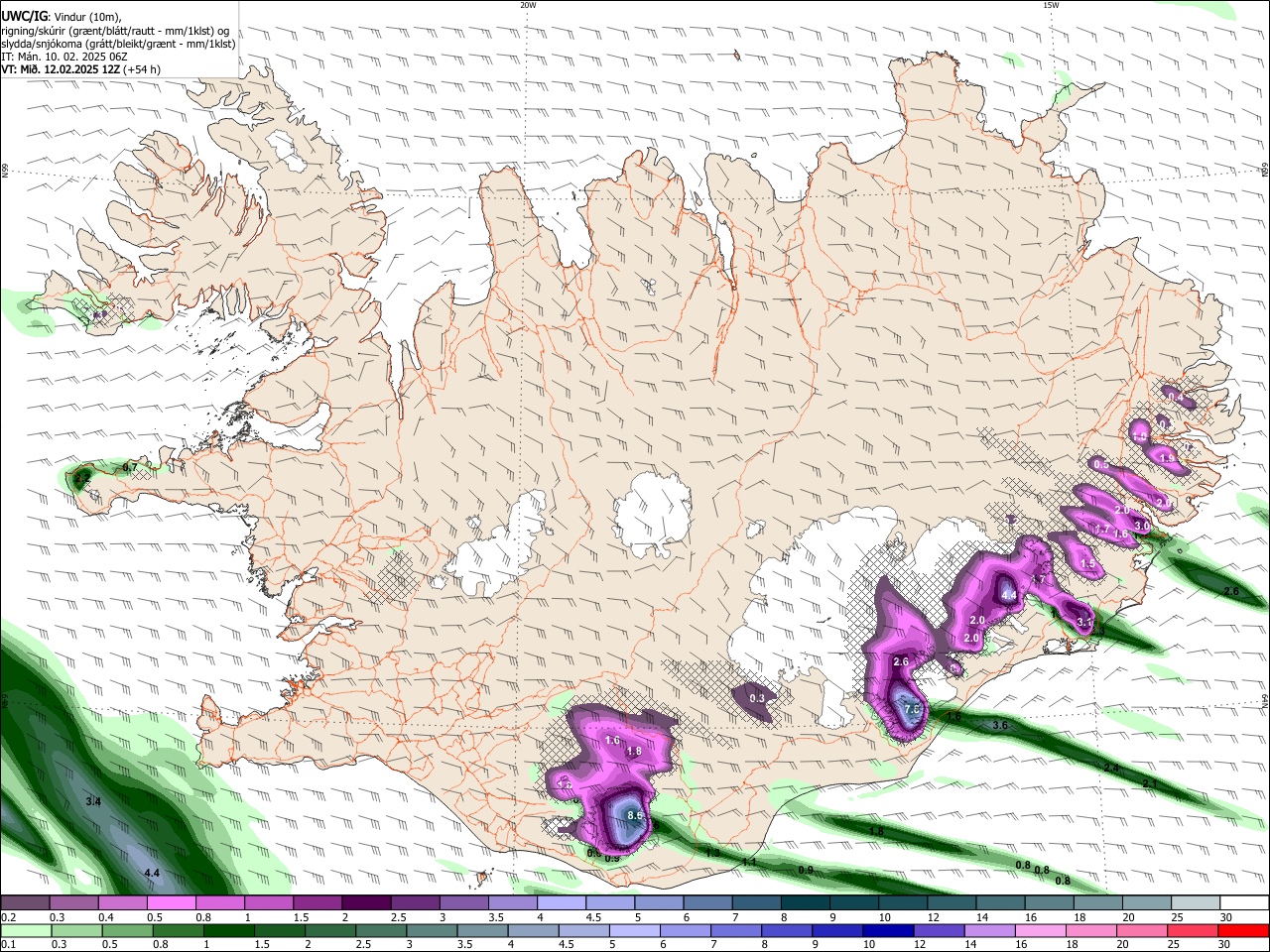This screenshot has height=952, width=1270.
Task: Select the 1.1 value on the south coastline
Action: tap(749, 862)
